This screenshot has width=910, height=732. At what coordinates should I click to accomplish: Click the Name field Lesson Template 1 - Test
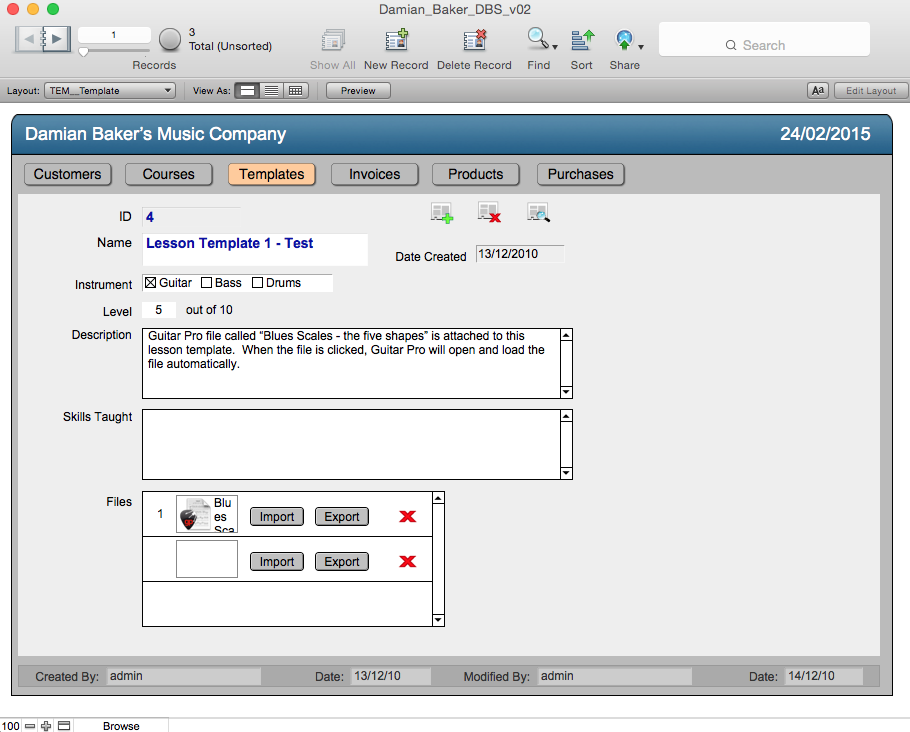(x=255, y=250)
